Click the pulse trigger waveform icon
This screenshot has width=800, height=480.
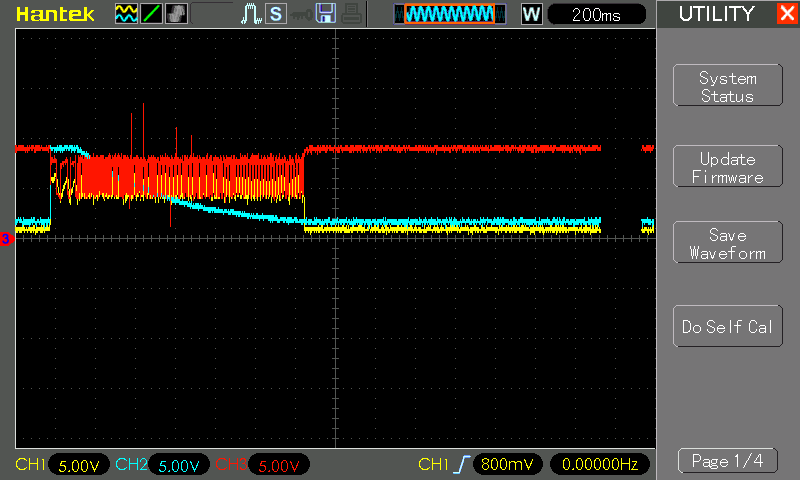[x=251, y=14]
